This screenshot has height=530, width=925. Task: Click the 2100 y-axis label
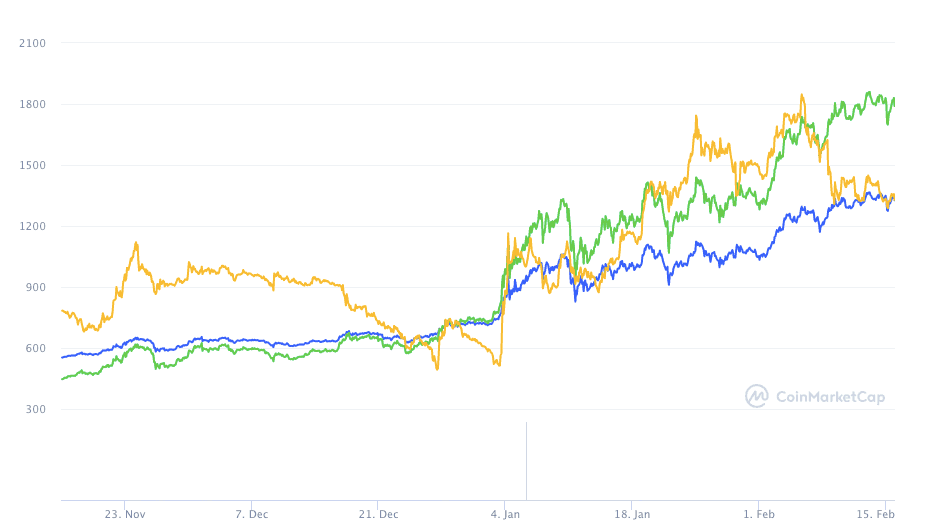pyautogui.click(x=33, y=43)
